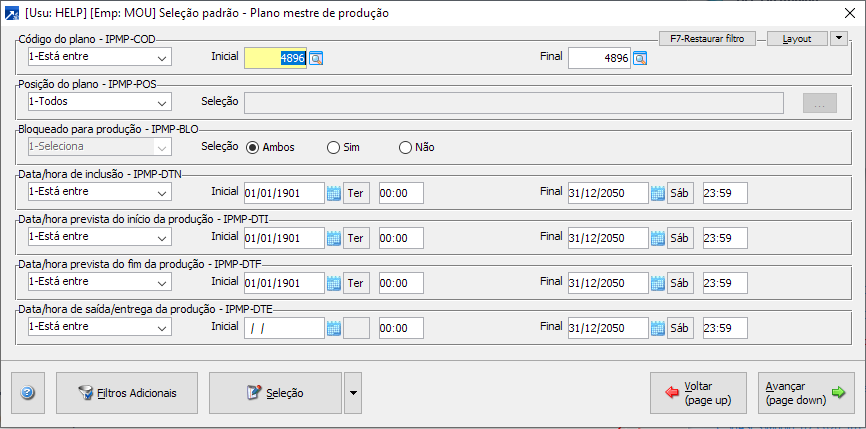Select the Não radio option
Viewport: 866px width, 429px height.
[406, 148]
